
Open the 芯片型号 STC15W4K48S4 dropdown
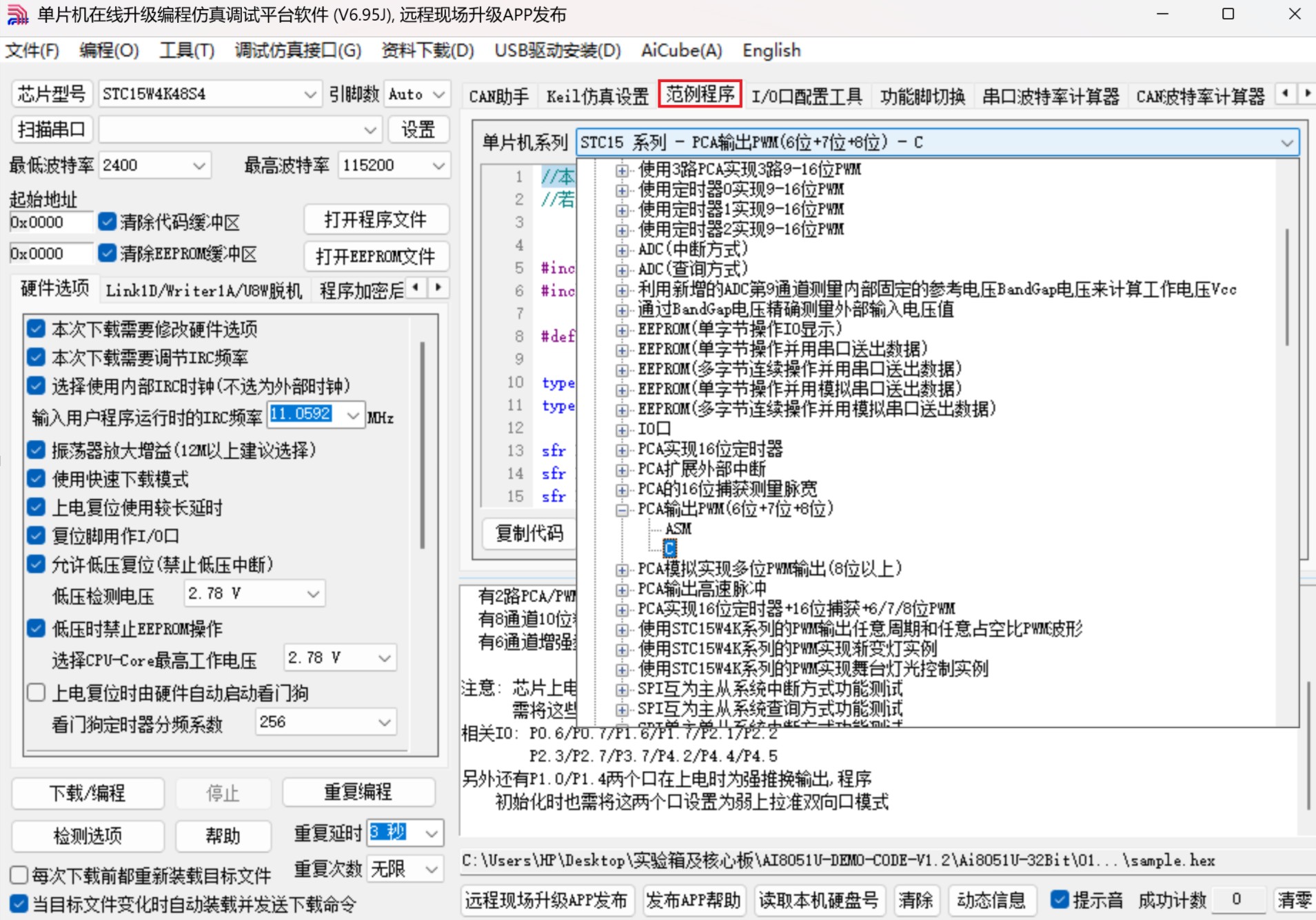click(x=210, y=94)
